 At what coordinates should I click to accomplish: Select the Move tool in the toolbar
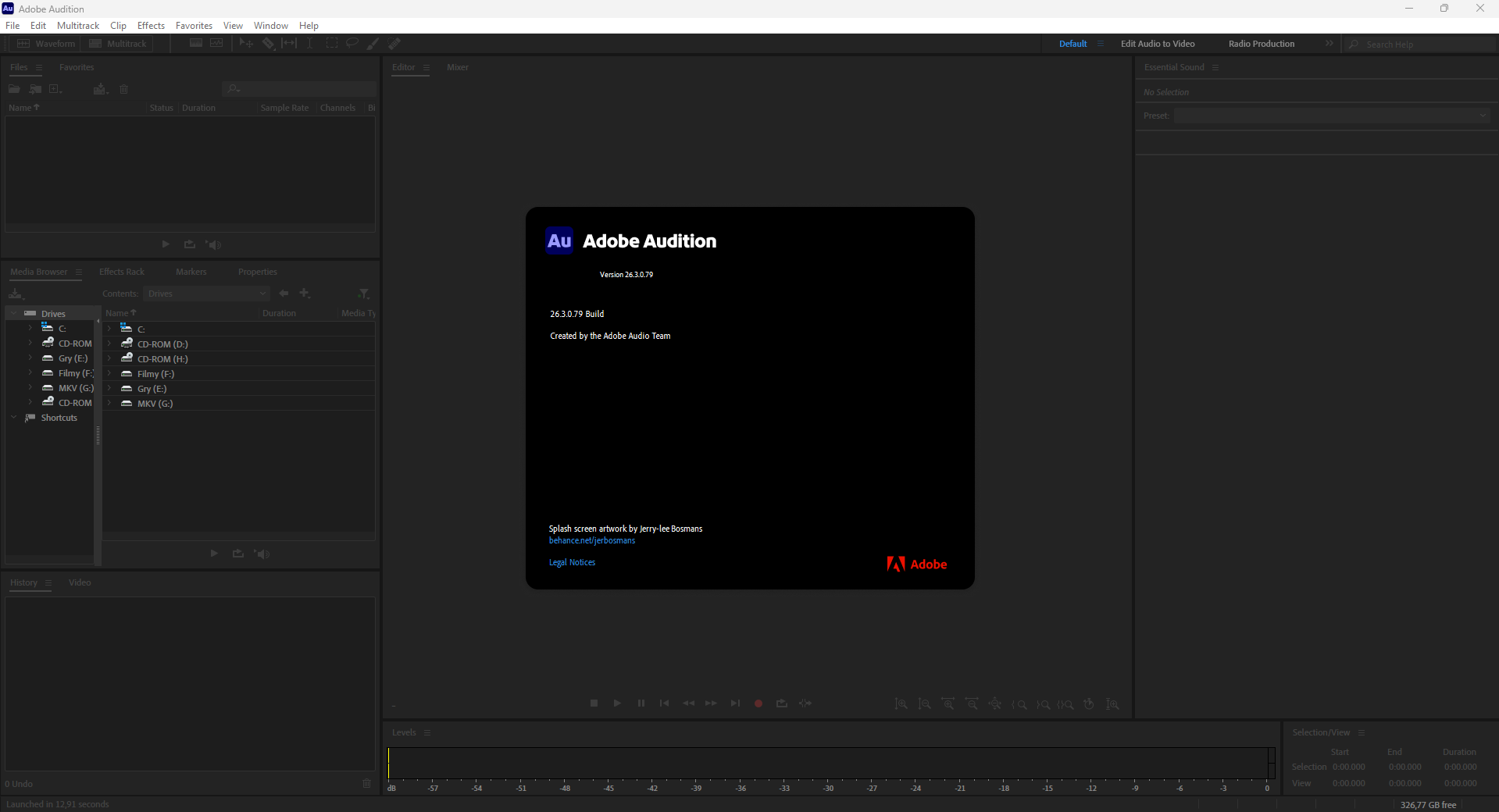246,44
